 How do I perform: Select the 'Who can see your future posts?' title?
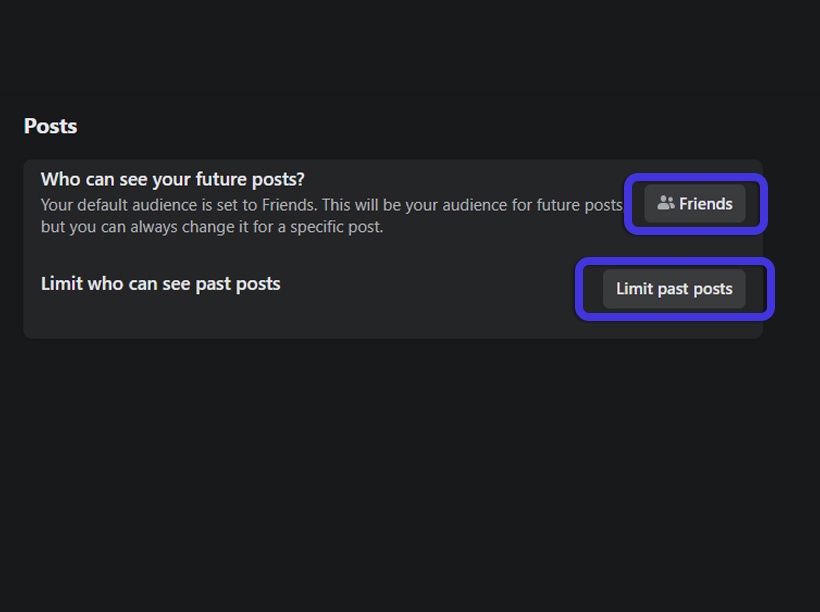[x=172, y=179]
